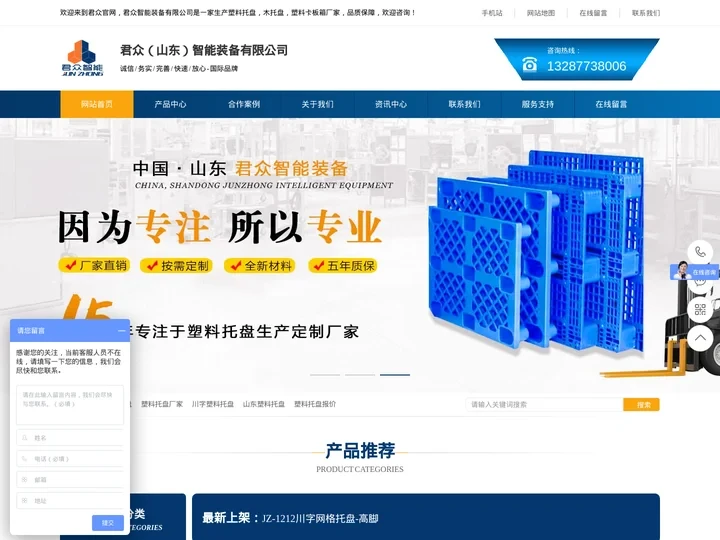Focus the keyword search input field

[x=544, y=405]
